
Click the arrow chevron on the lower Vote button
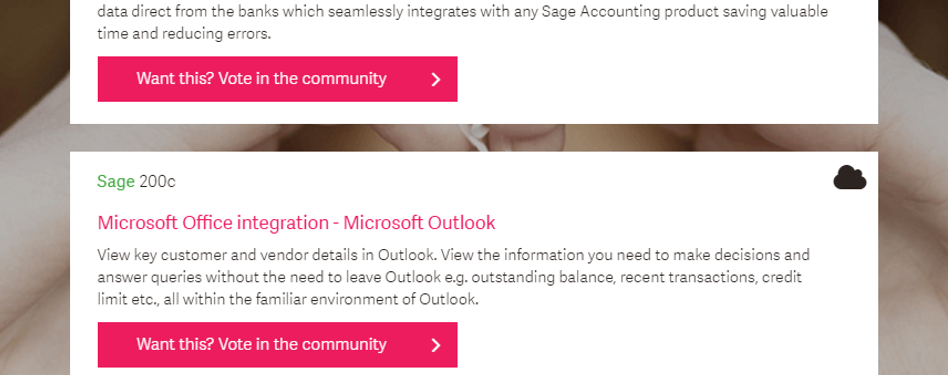click(x=435, y=345)
